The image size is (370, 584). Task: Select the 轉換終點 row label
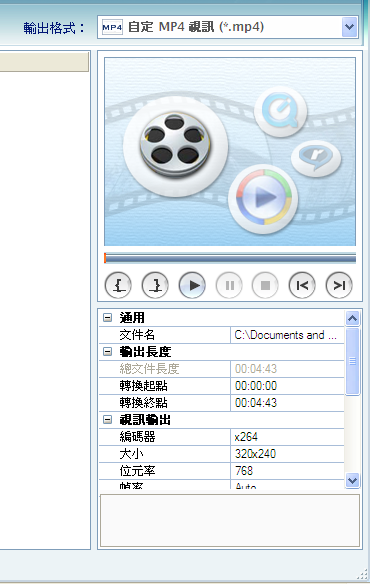pos(143,403)
